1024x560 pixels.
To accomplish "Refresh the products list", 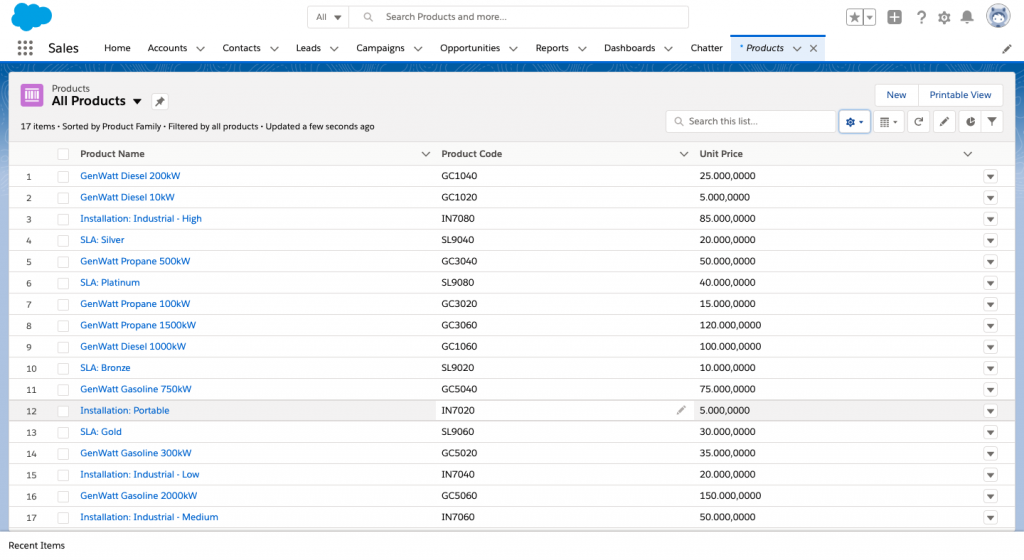I will 918,121.
